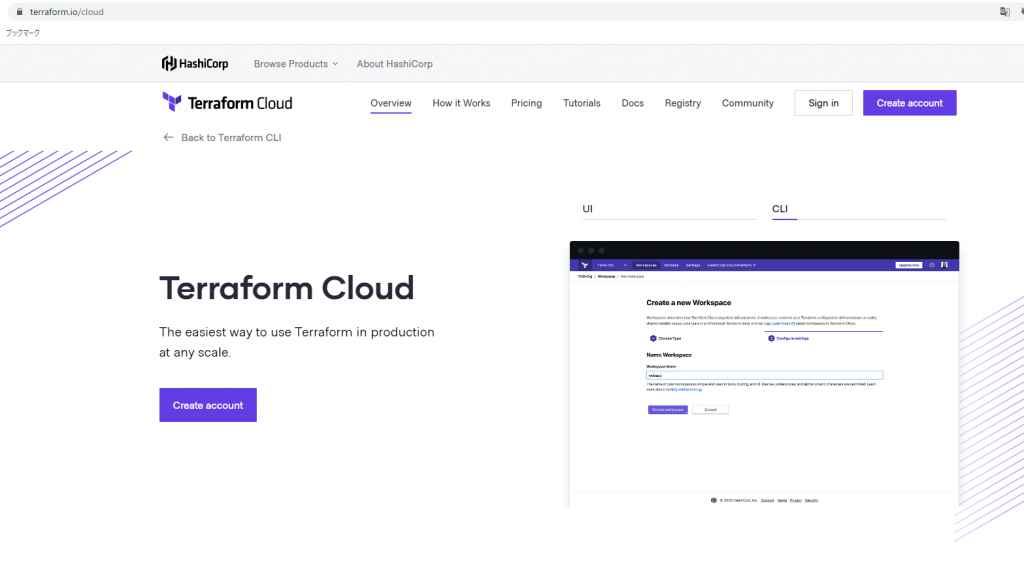This screenshot has width=1024, height=563.
Task: Click the Terraform Cloud logo
Action: (227, 103)
